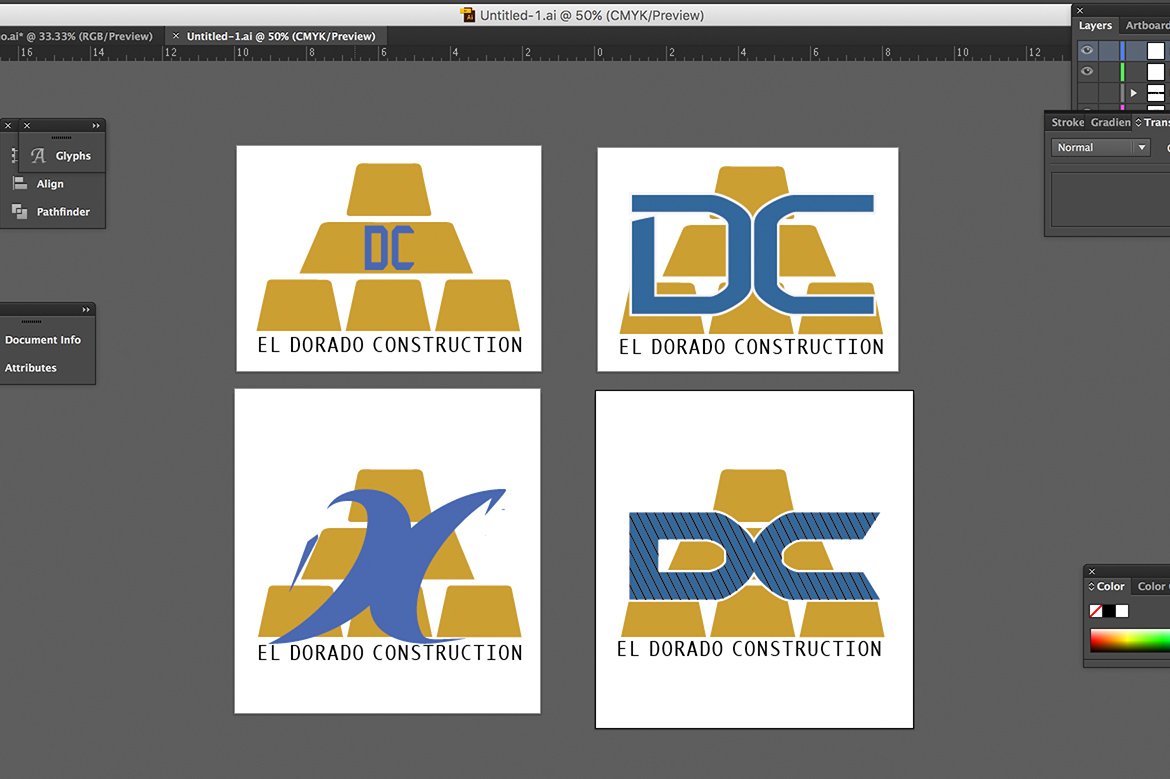
Task: Show the third layer via empty visibility box
Action: coord(1087,92)
